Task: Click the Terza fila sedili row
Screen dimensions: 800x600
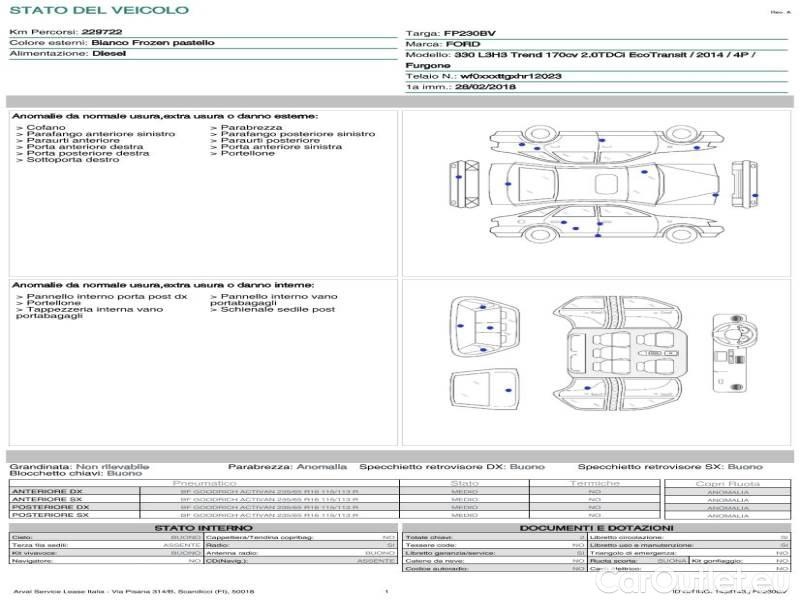Action: [x=106, y=545]
